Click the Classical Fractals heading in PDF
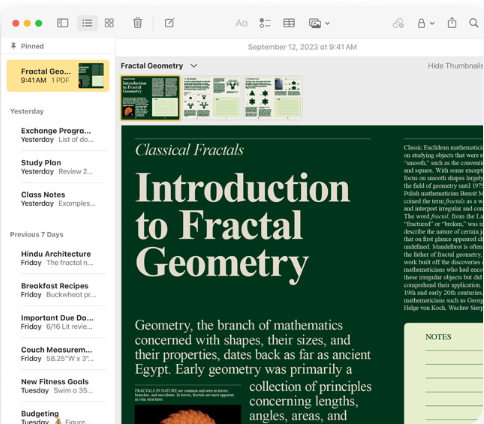 (189, 150)
